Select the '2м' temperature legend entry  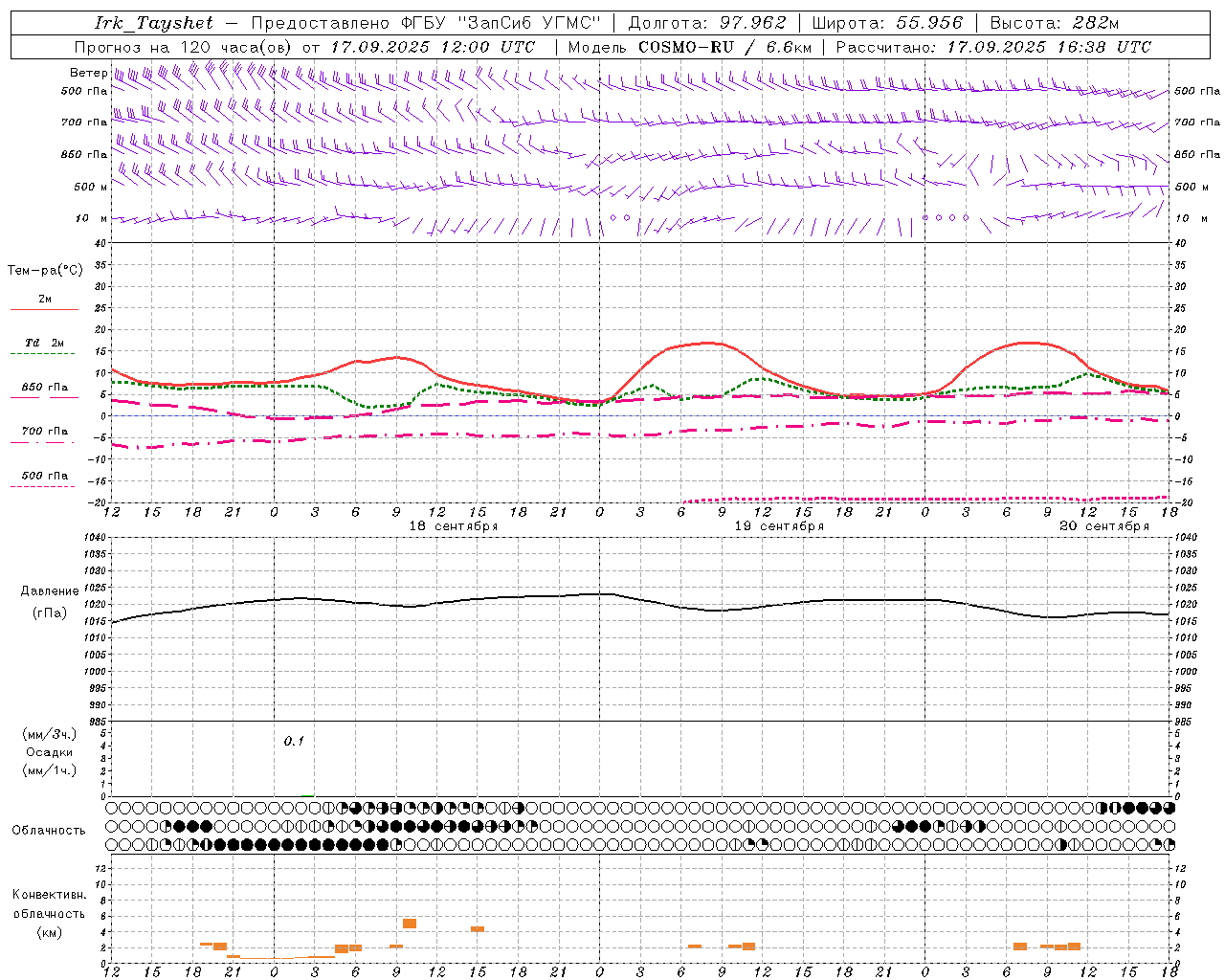45,300
